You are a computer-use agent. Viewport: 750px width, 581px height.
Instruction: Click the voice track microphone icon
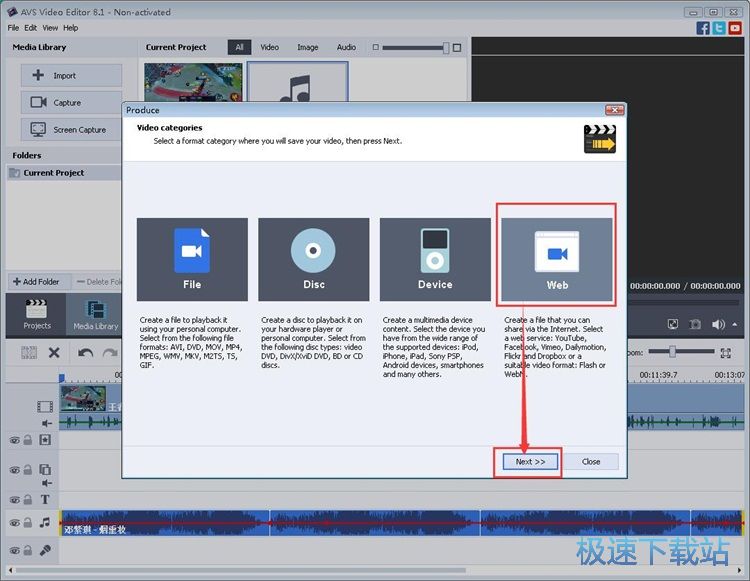click(45, 550)
